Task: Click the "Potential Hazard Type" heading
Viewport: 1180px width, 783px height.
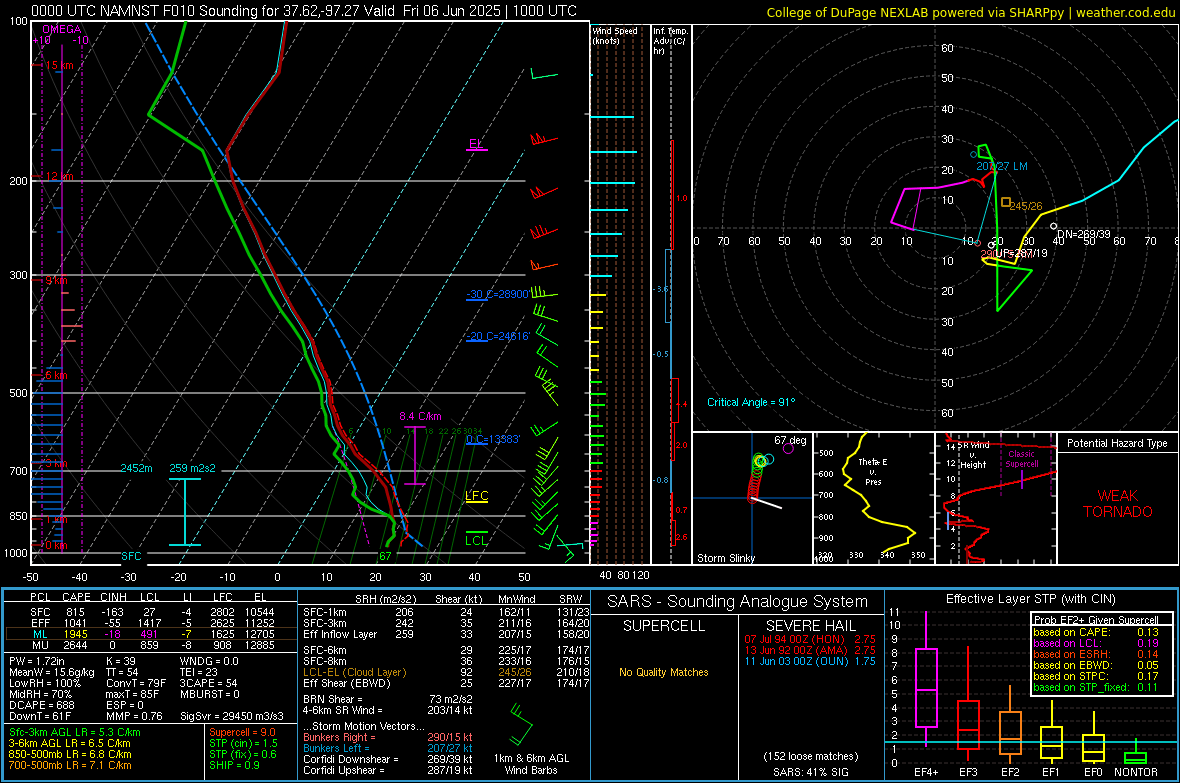Action: (x=1117, y=443)
